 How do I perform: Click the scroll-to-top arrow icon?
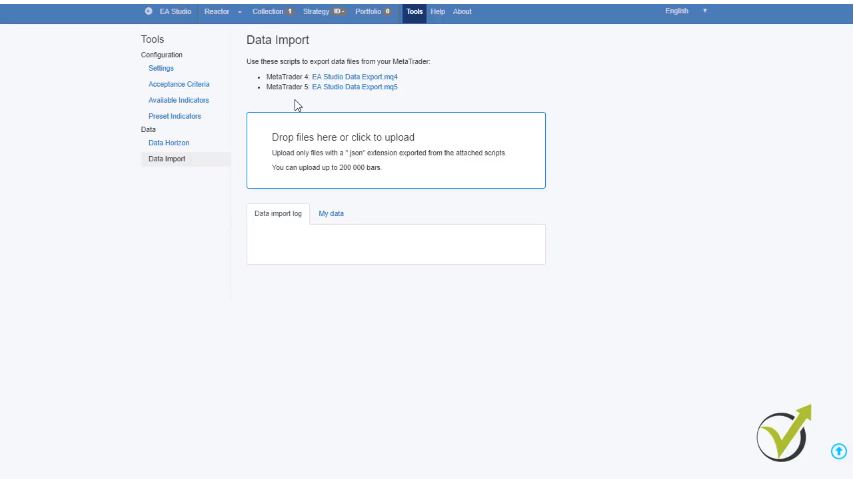(839, 451)
